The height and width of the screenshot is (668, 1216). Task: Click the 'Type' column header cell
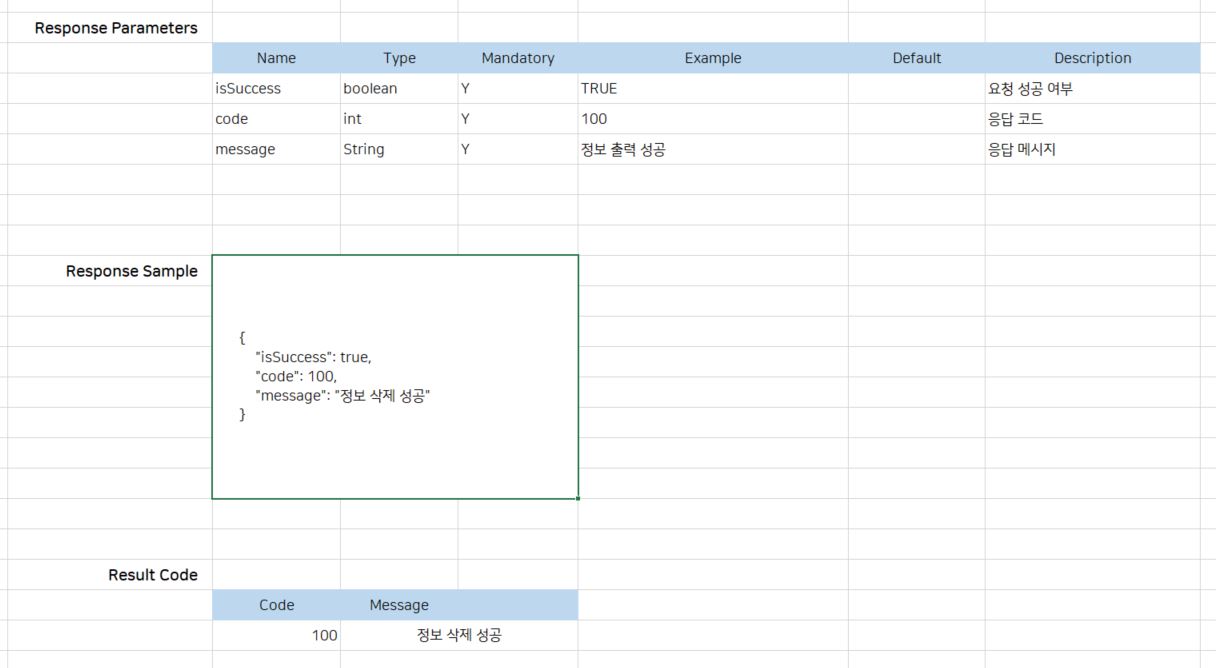(399, 58)
